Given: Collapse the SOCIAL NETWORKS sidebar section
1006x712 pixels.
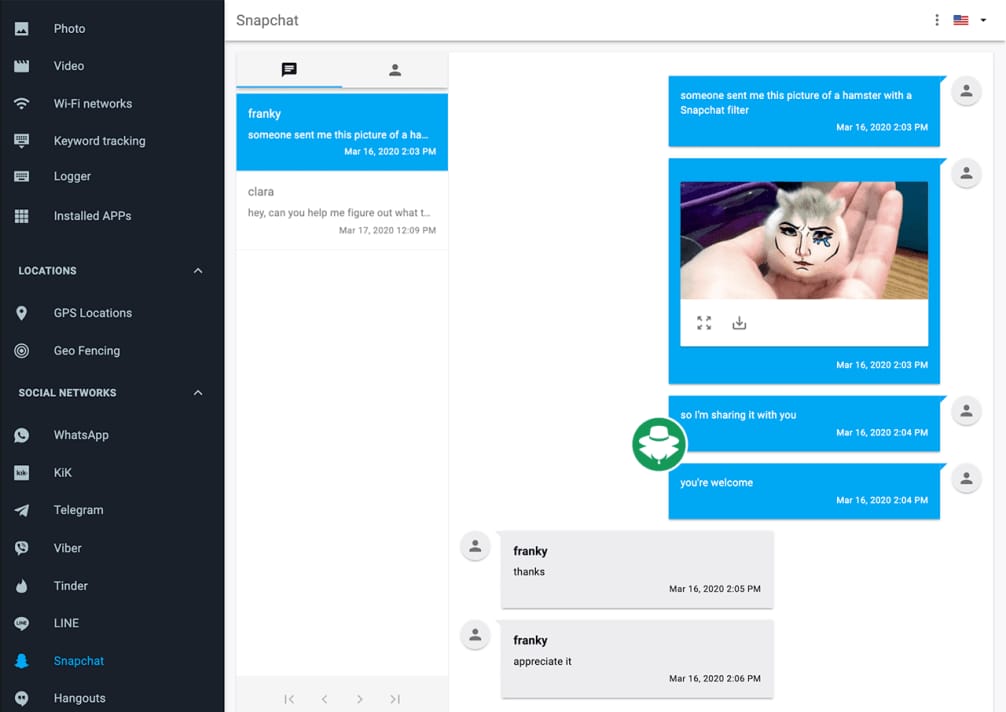Looking at the screenshot, I should [x=197, y=392].
